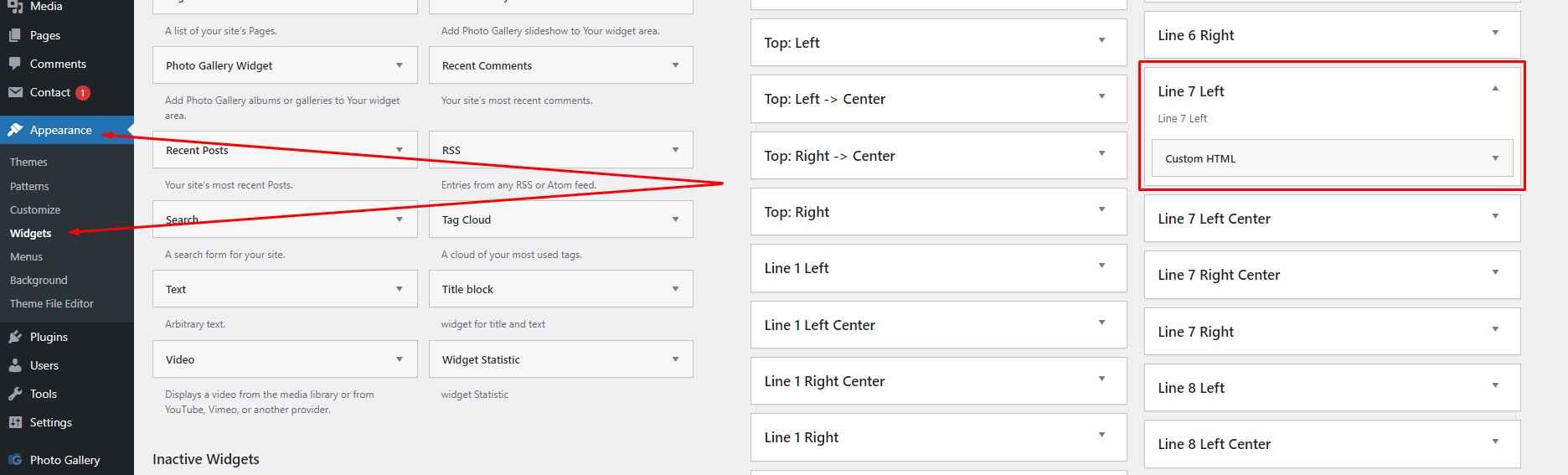Expand the Custom HTML widget
This screenshot has height=475, width=1568.
(1495, 158)
